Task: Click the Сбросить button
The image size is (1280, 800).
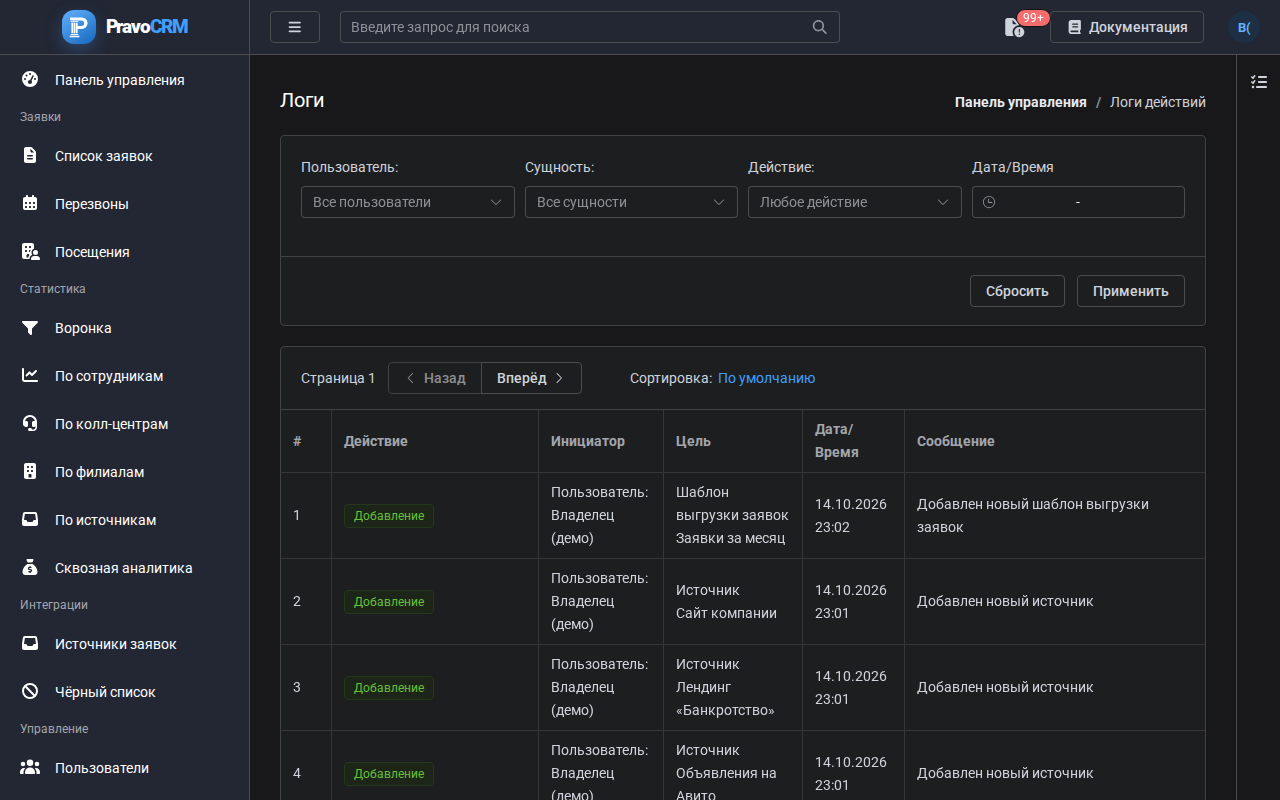Action: coord(1017,291)
